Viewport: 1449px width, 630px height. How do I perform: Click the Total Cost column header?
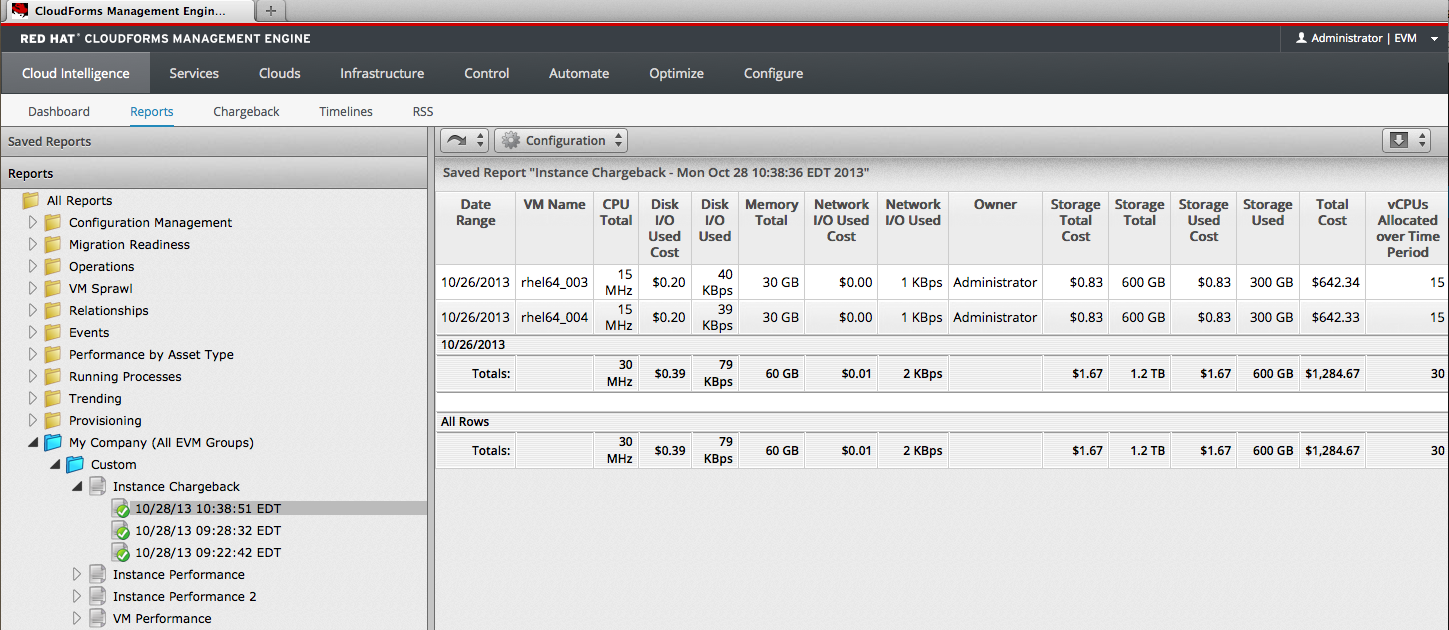click(1332, 212)
